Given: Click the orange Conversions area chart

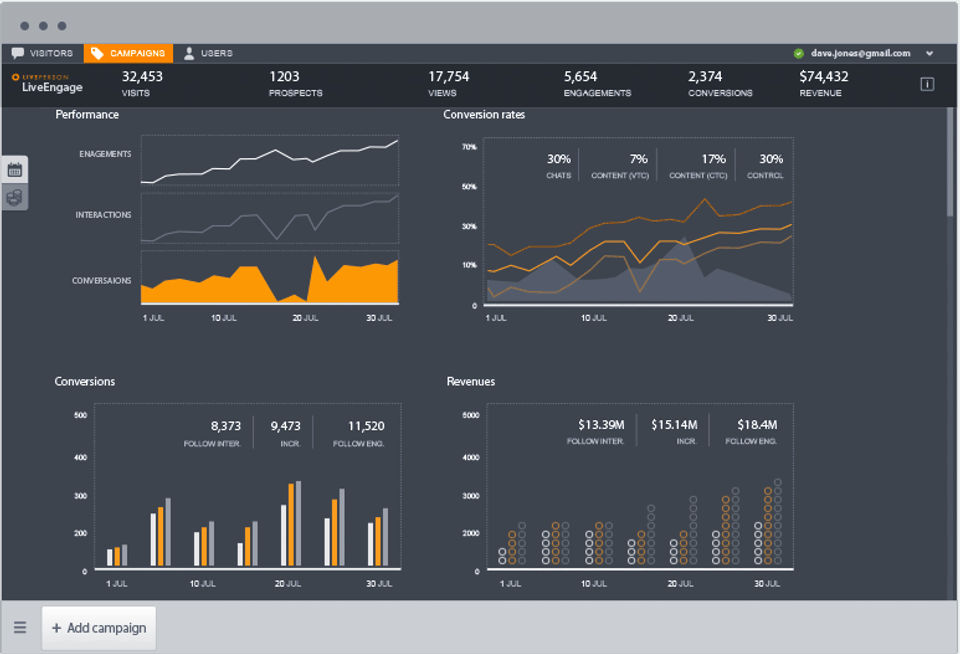Looking at the screenshot, I should point(270,277).
